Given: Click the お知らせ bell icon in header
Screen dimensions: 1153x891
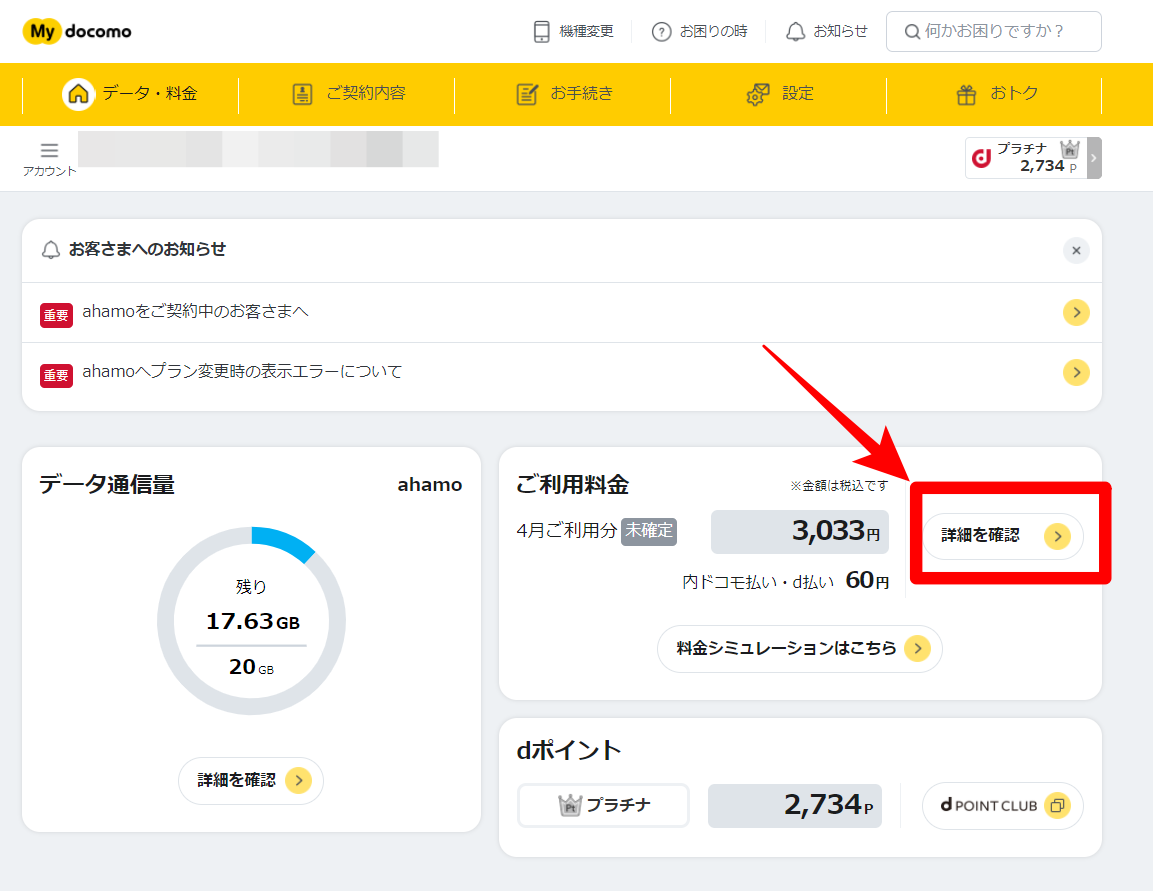Looking at the screenshot, I should (795, 32).
